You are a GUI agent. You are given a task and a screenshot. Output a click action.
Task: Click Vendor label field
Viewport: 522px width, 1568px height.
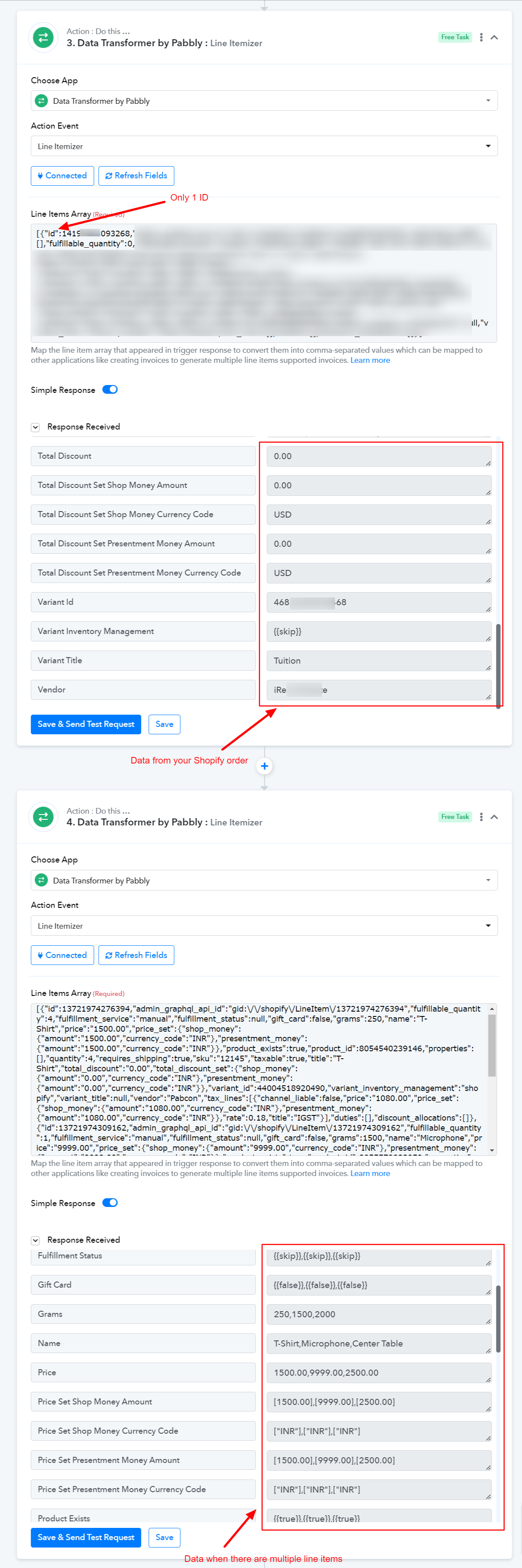pyautogui.click(x=143, y=690)
